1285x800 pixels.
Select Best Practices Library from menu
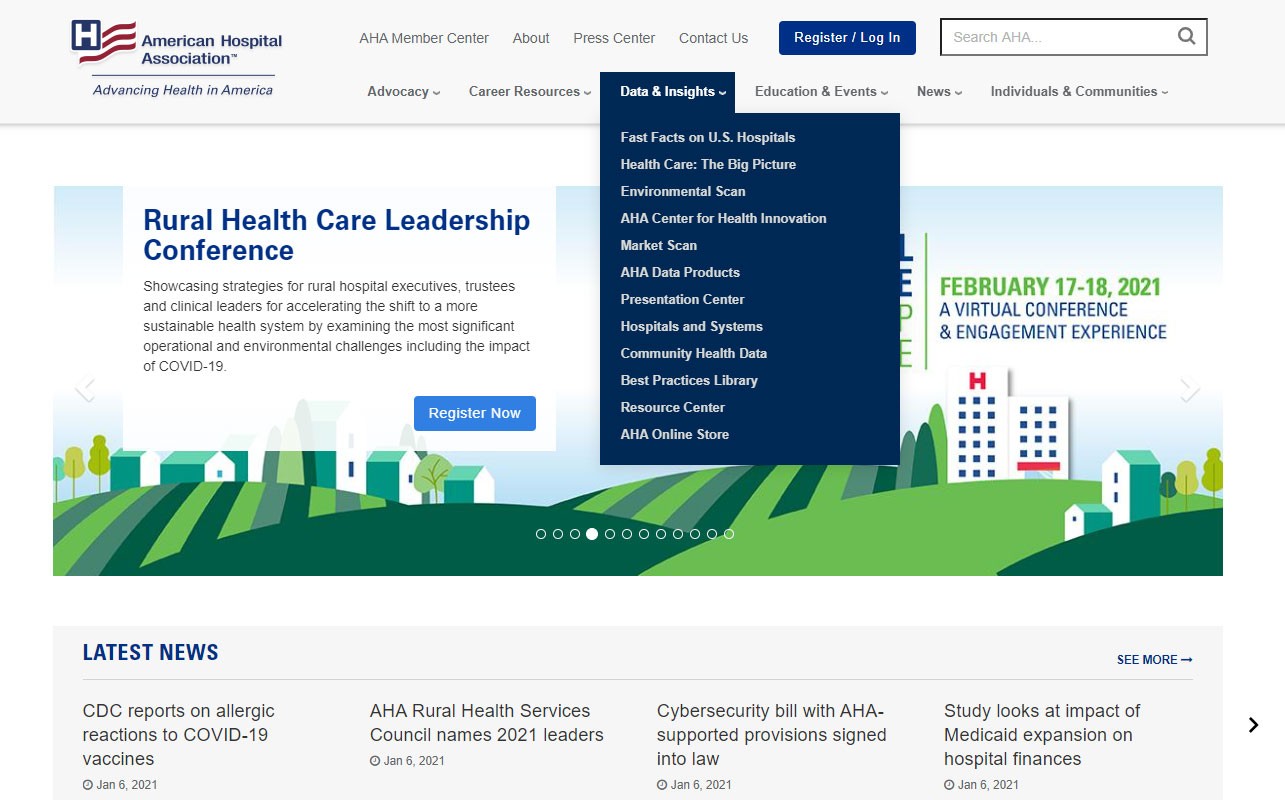click(689, 380)
